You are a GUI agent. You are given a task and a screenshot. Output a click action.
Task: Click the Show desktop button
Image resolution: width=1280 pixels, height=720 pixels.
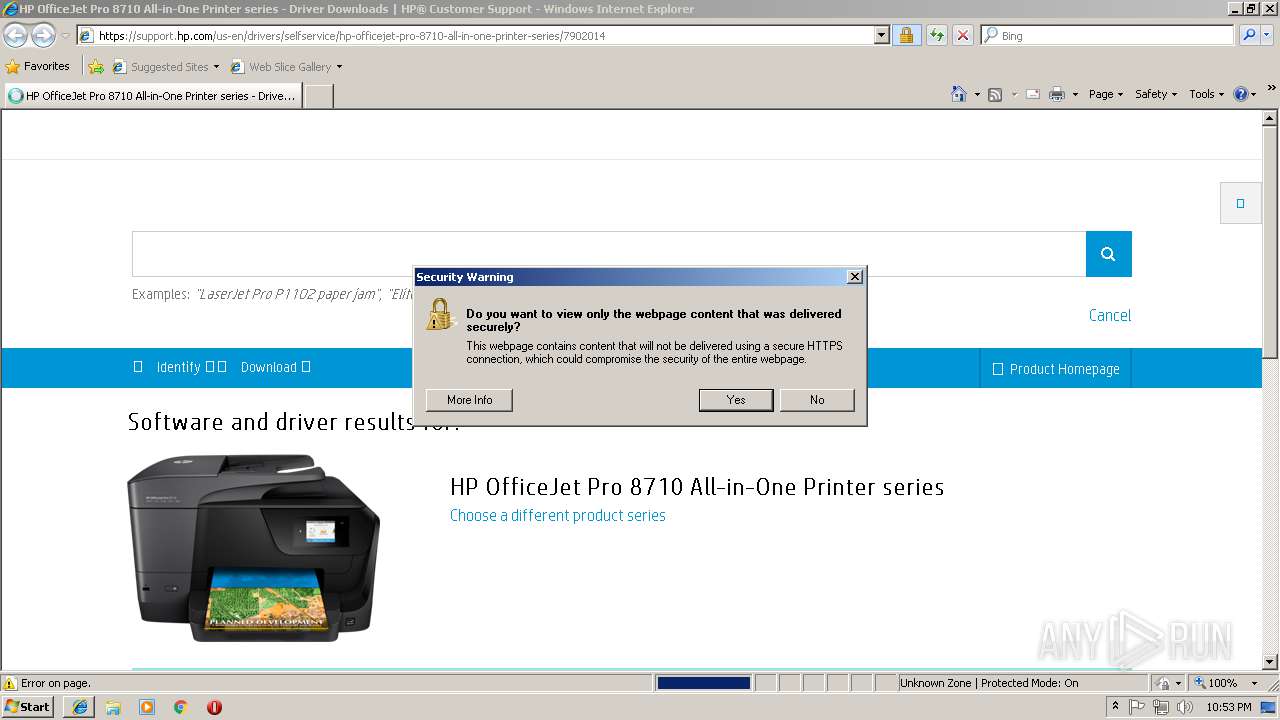(1269, 707)
